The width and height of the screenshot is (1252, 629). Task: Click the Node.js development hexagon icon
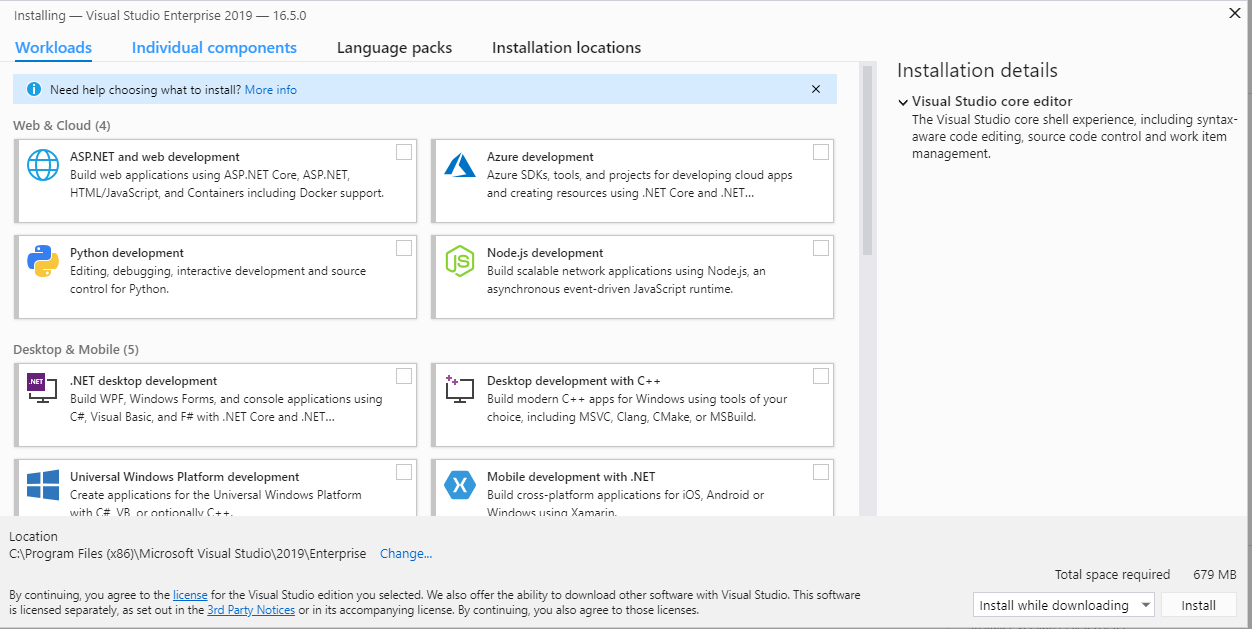point(459,261)
